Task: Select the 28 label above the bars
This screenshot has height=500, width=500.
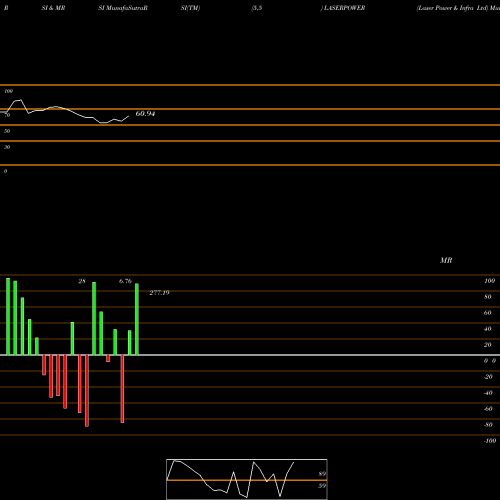Action: 82,281
